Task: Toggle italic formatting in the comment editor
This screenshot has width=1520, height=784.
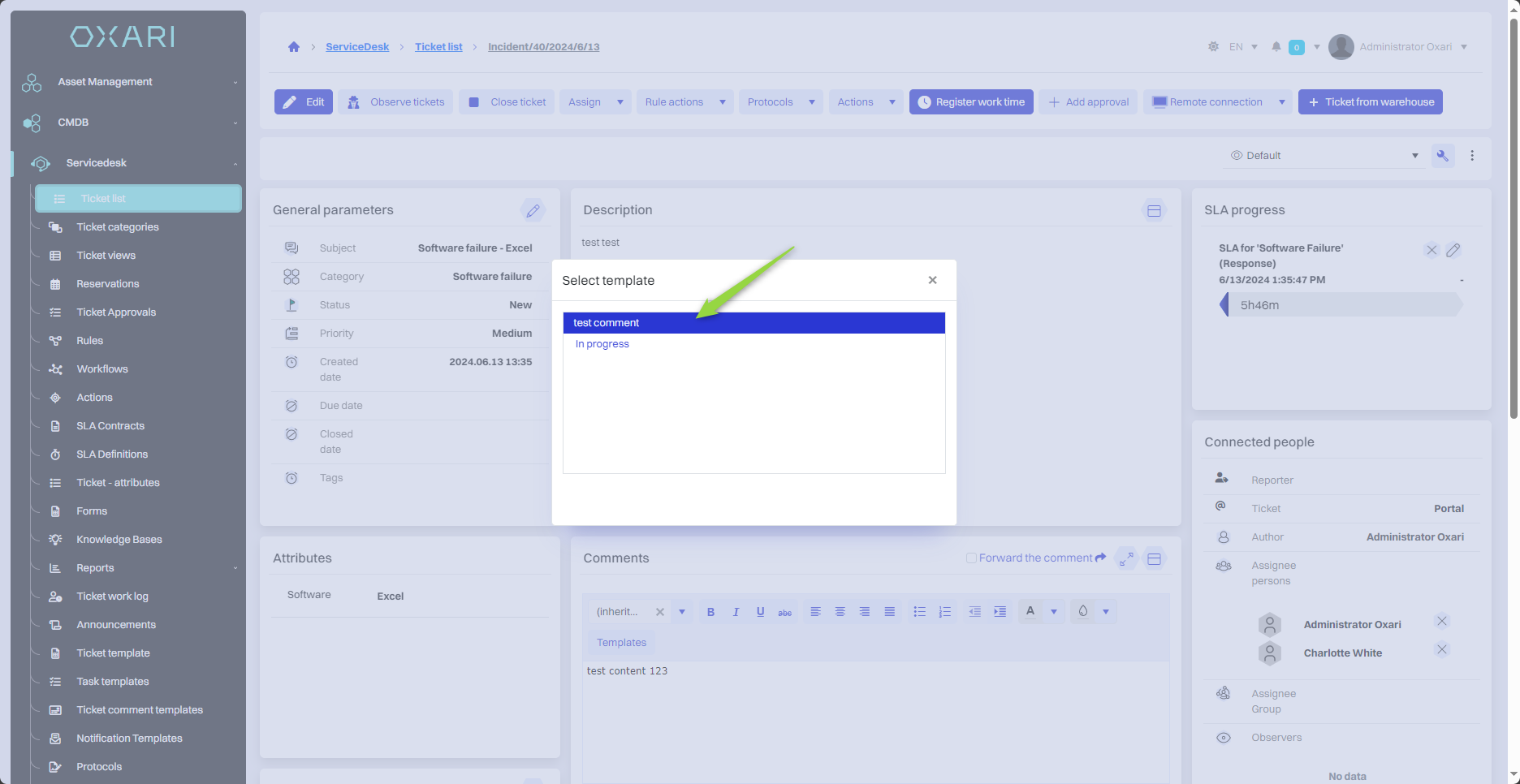Action: [x=736, y=612]
